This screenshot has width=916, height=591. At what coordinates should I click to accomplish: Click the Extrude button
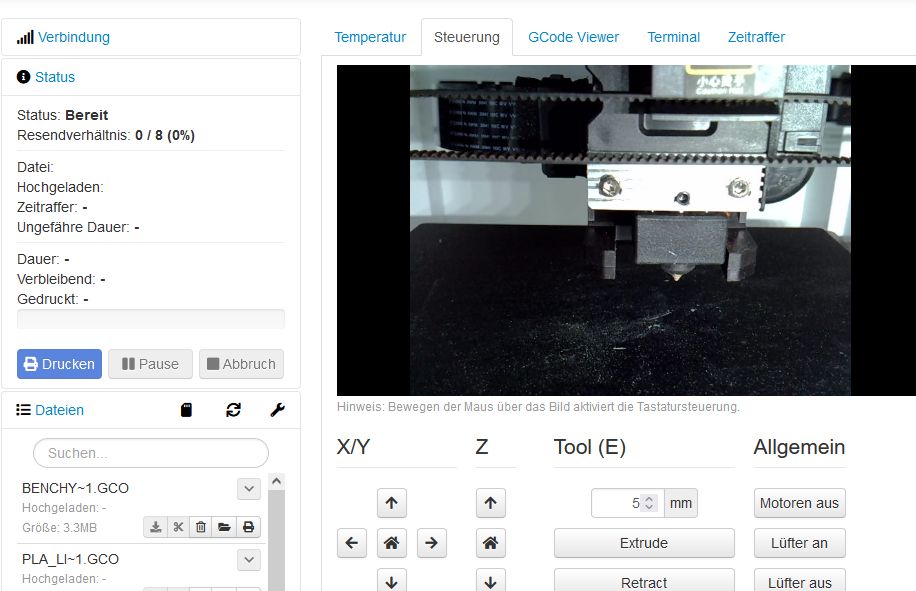644,543
